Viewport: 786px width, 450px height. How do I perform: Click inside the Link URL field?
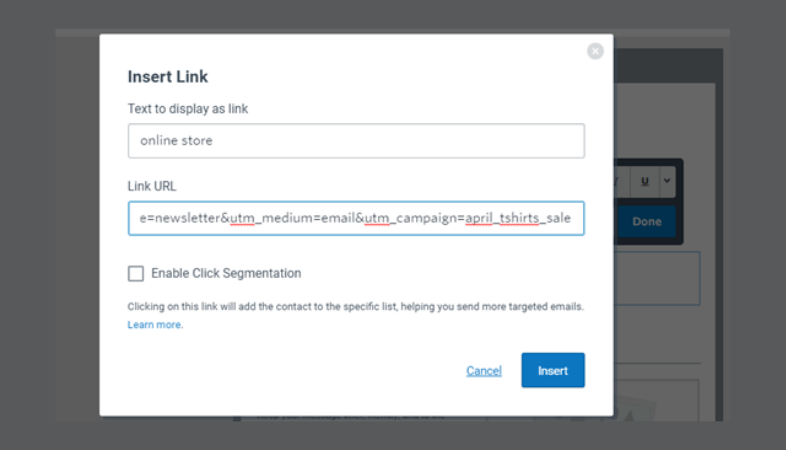(356, 218)
